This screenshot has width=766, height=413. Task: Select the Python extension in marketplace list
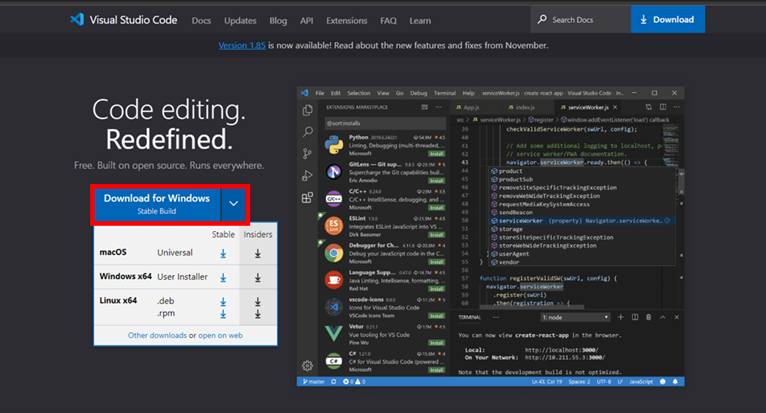click(x=384, y=145)
